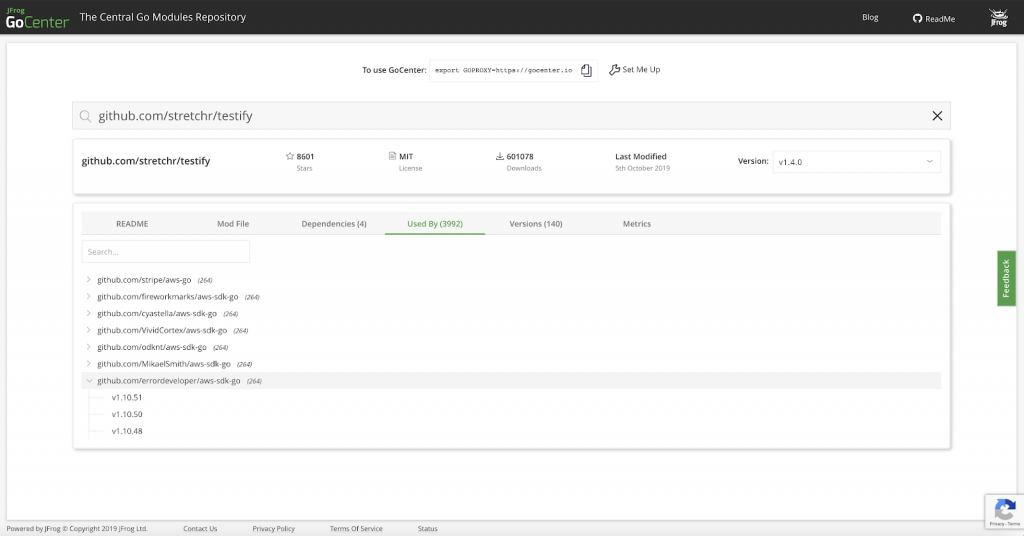1024x536 pixels.
Task: Switch to the README tab
Action: [132, 224]
